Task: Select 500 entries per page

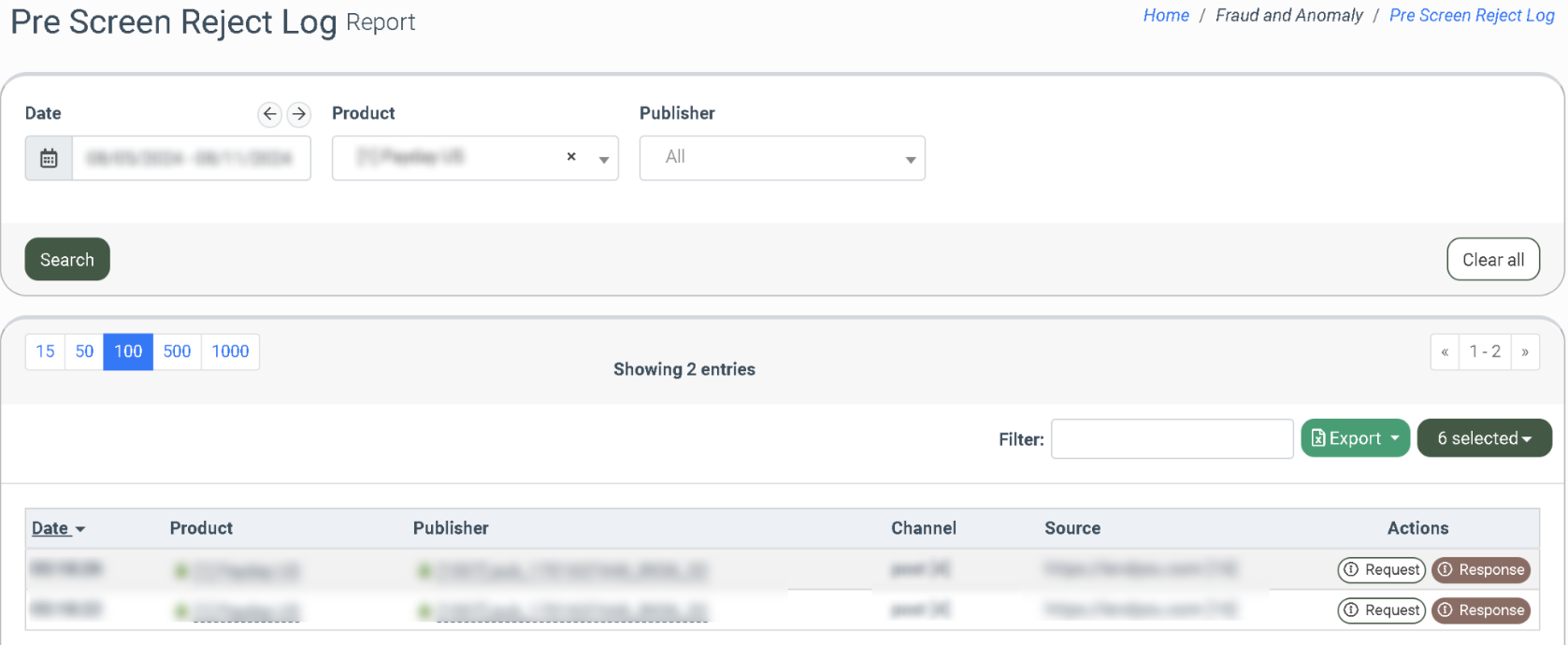Action: click(177, 351)
